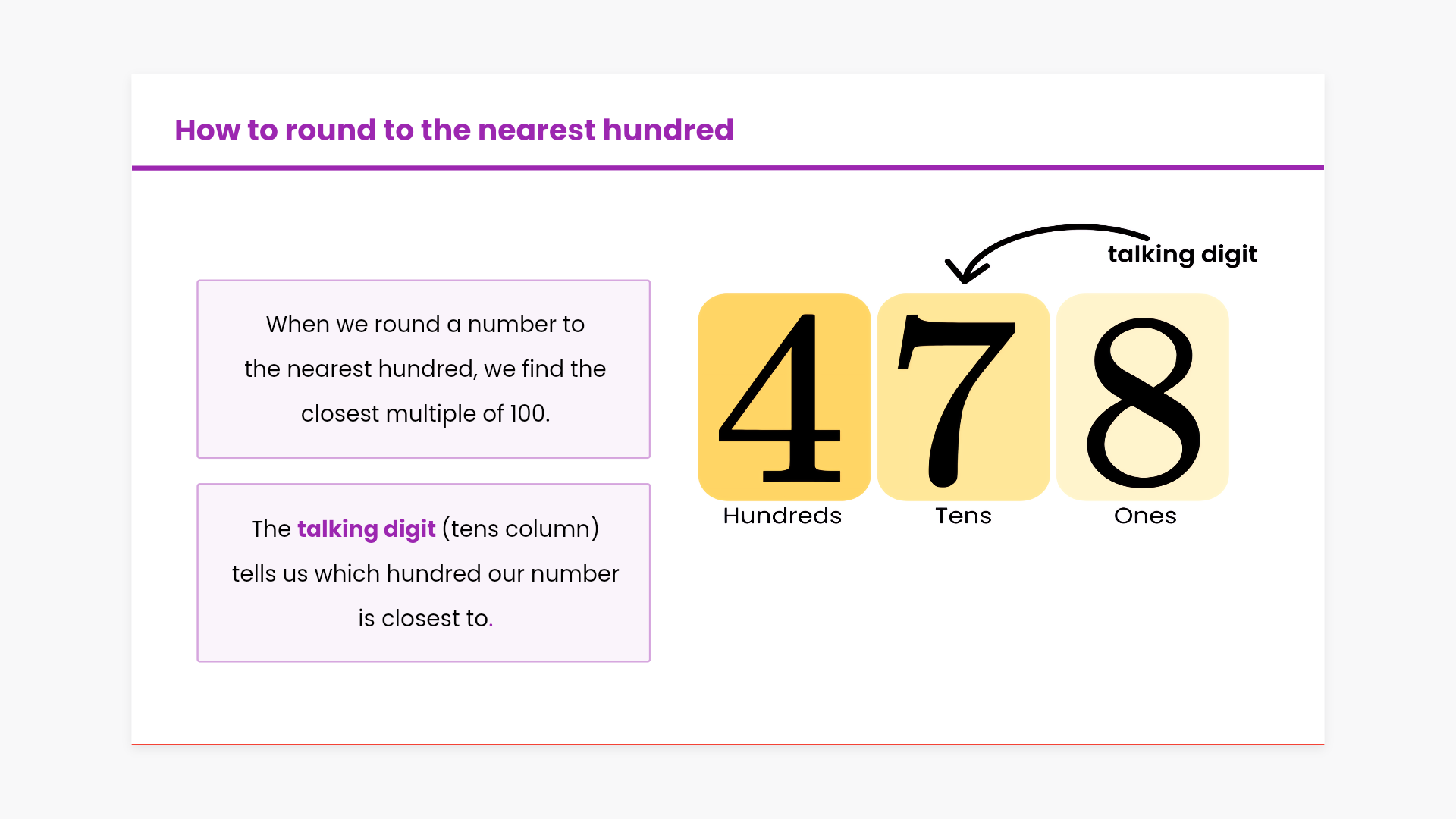
Task: Click the purple divider line under the title
Action: point(728,168)
